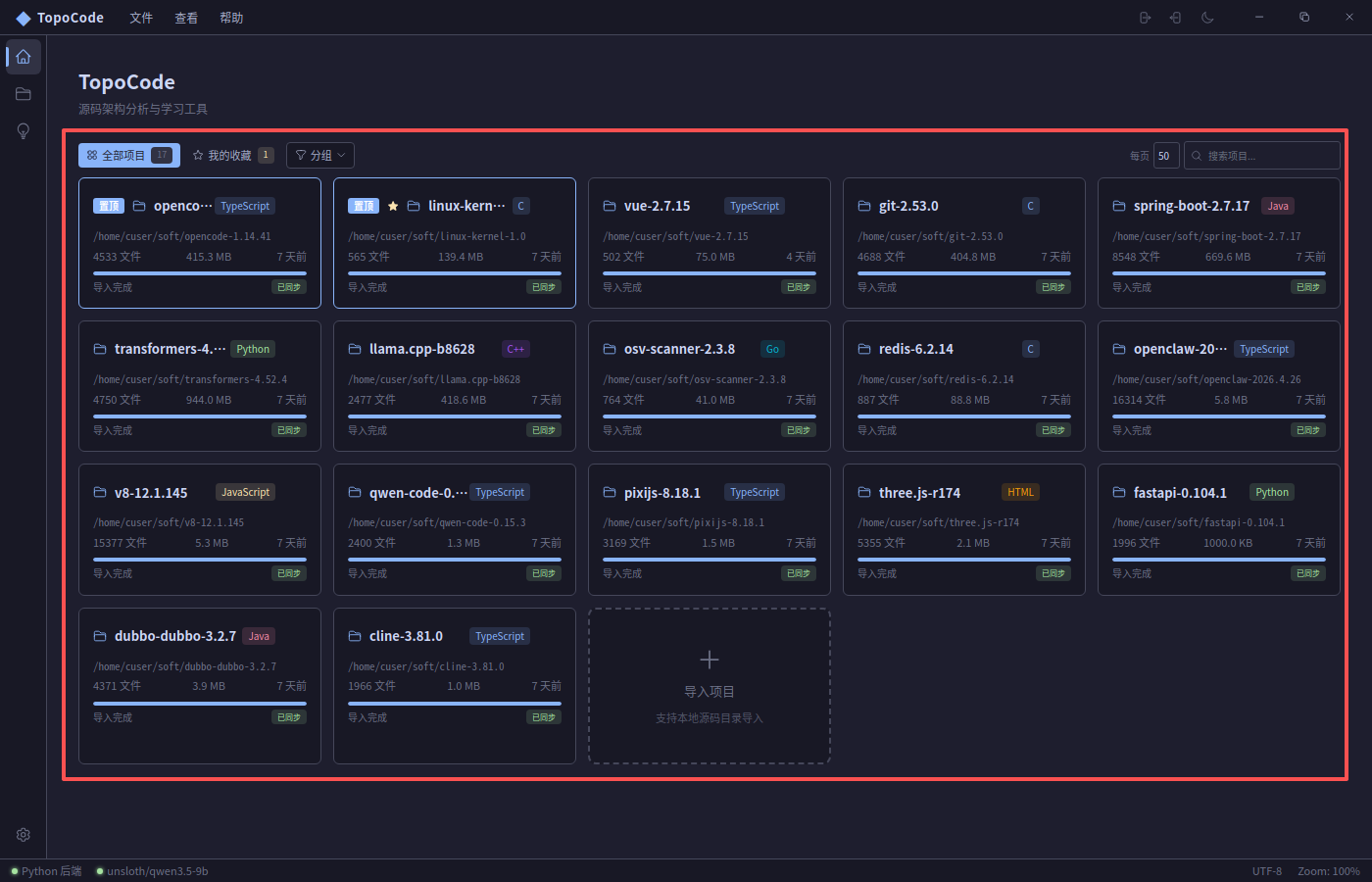Click the Zoom: 100% status bar entry
The image size is (1372, 882).
[1329, 871]
